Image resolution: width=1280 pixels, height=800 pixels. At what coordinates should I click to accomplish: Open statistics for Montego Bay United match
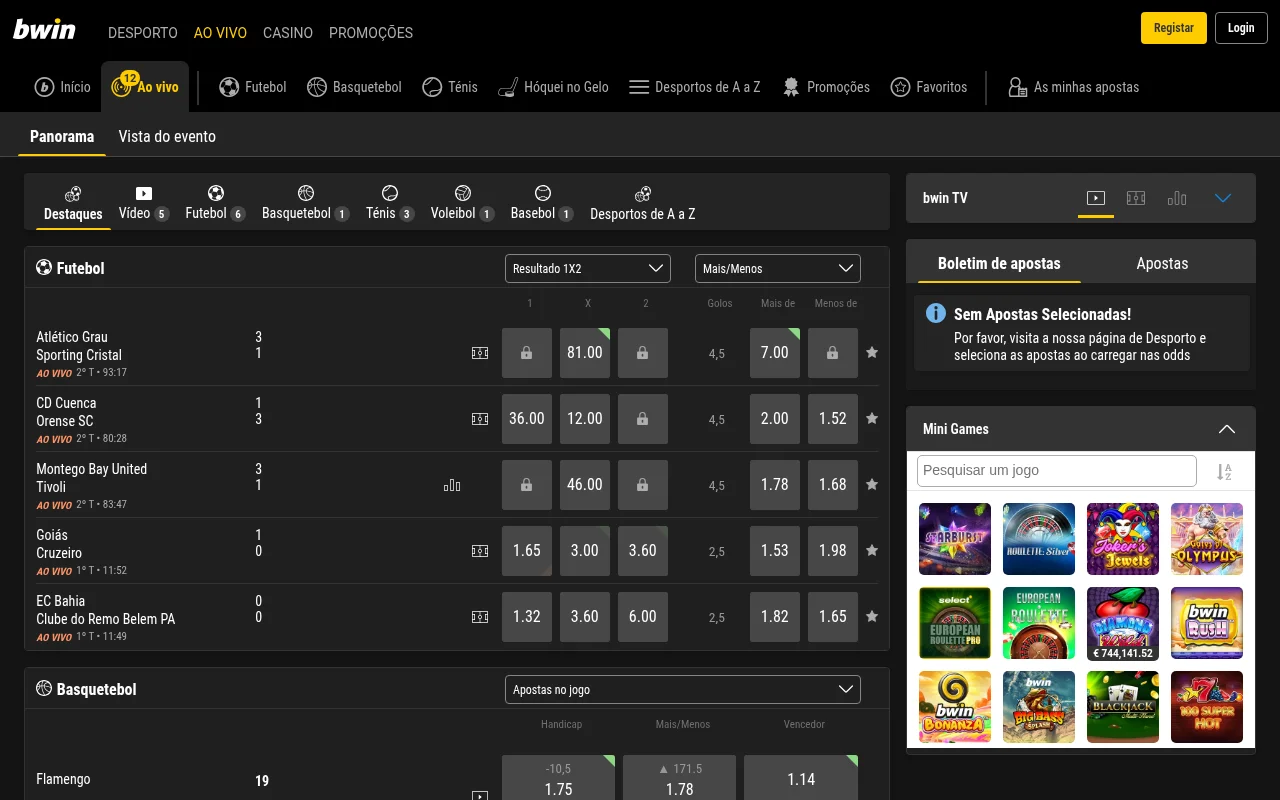[452, 485]
